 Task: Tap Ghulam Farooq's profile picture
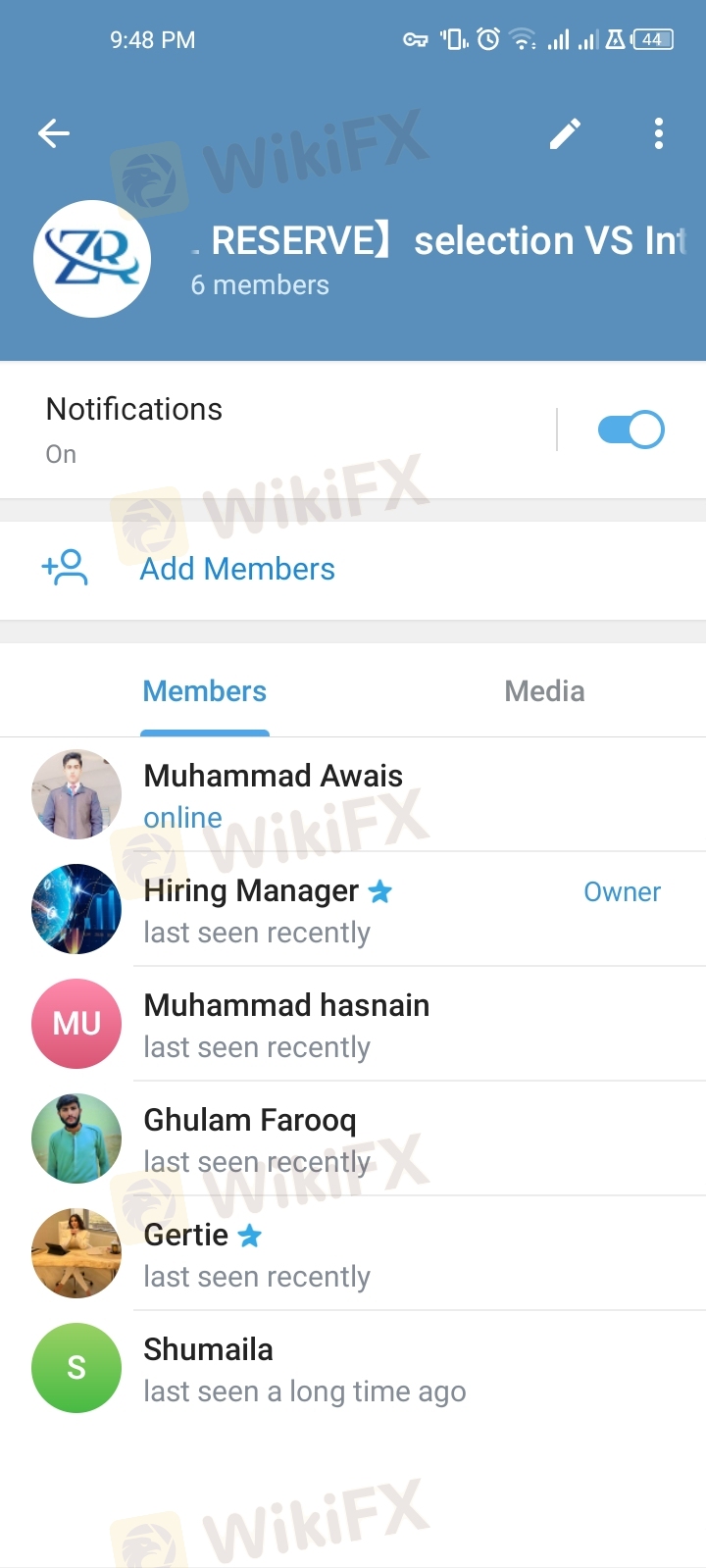coord(76,1138)
